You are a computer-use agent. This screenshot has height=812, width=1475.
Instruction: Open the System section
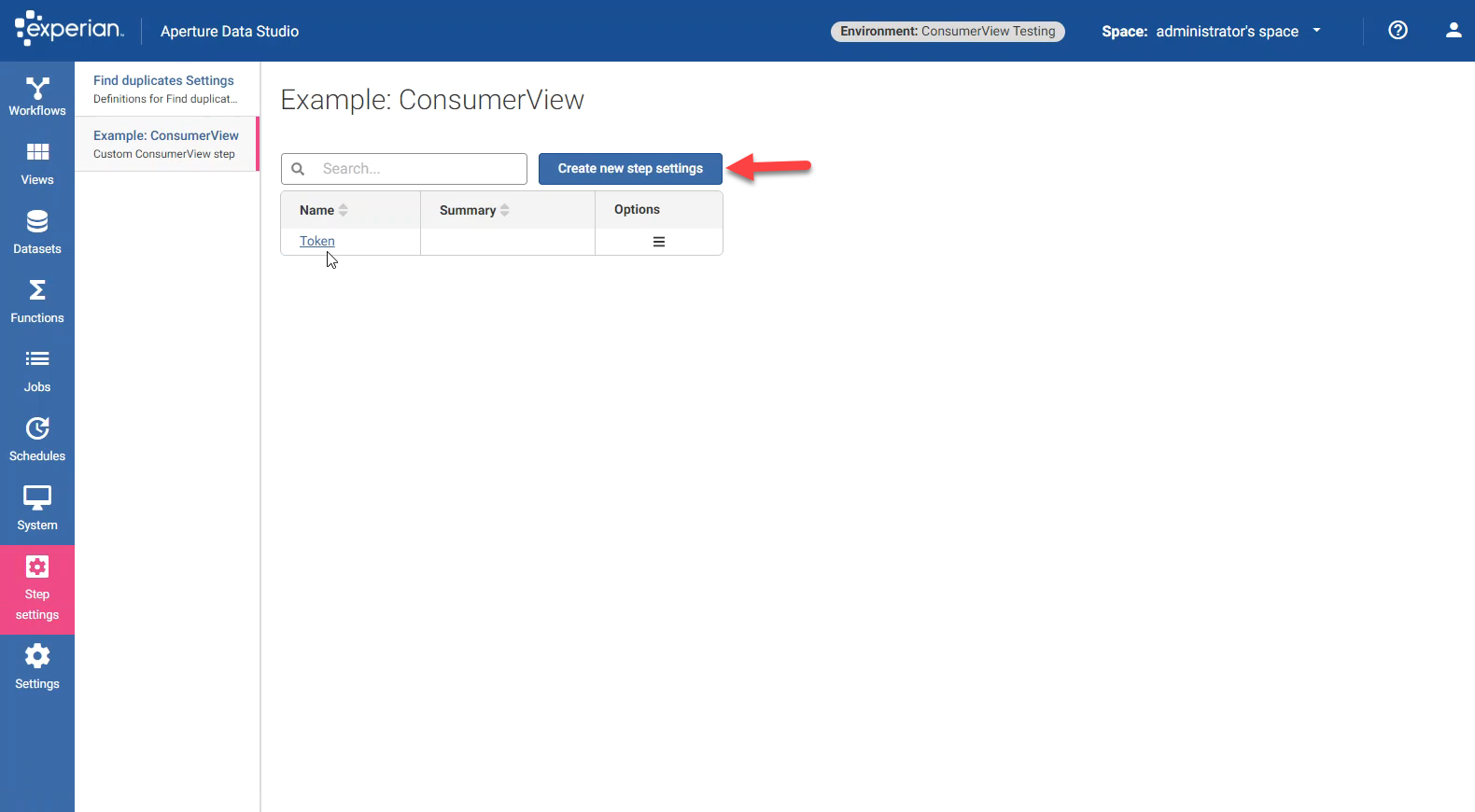[x=37, y=511]
